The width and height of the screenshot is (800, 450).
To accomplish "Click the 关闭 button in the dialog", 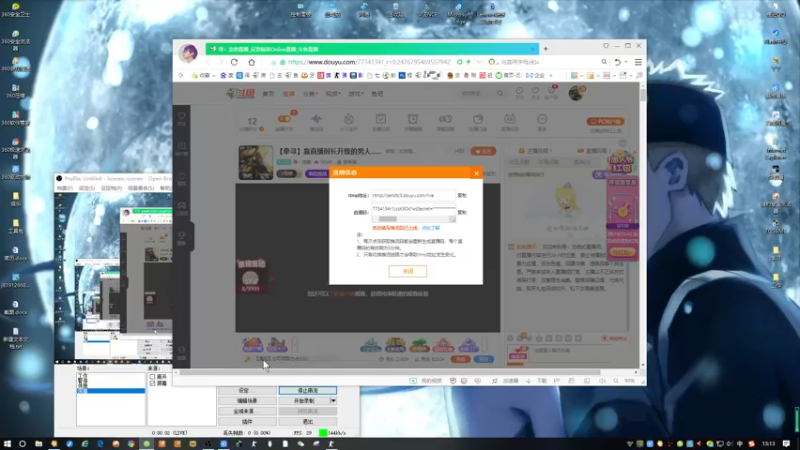I will point(408,271).
